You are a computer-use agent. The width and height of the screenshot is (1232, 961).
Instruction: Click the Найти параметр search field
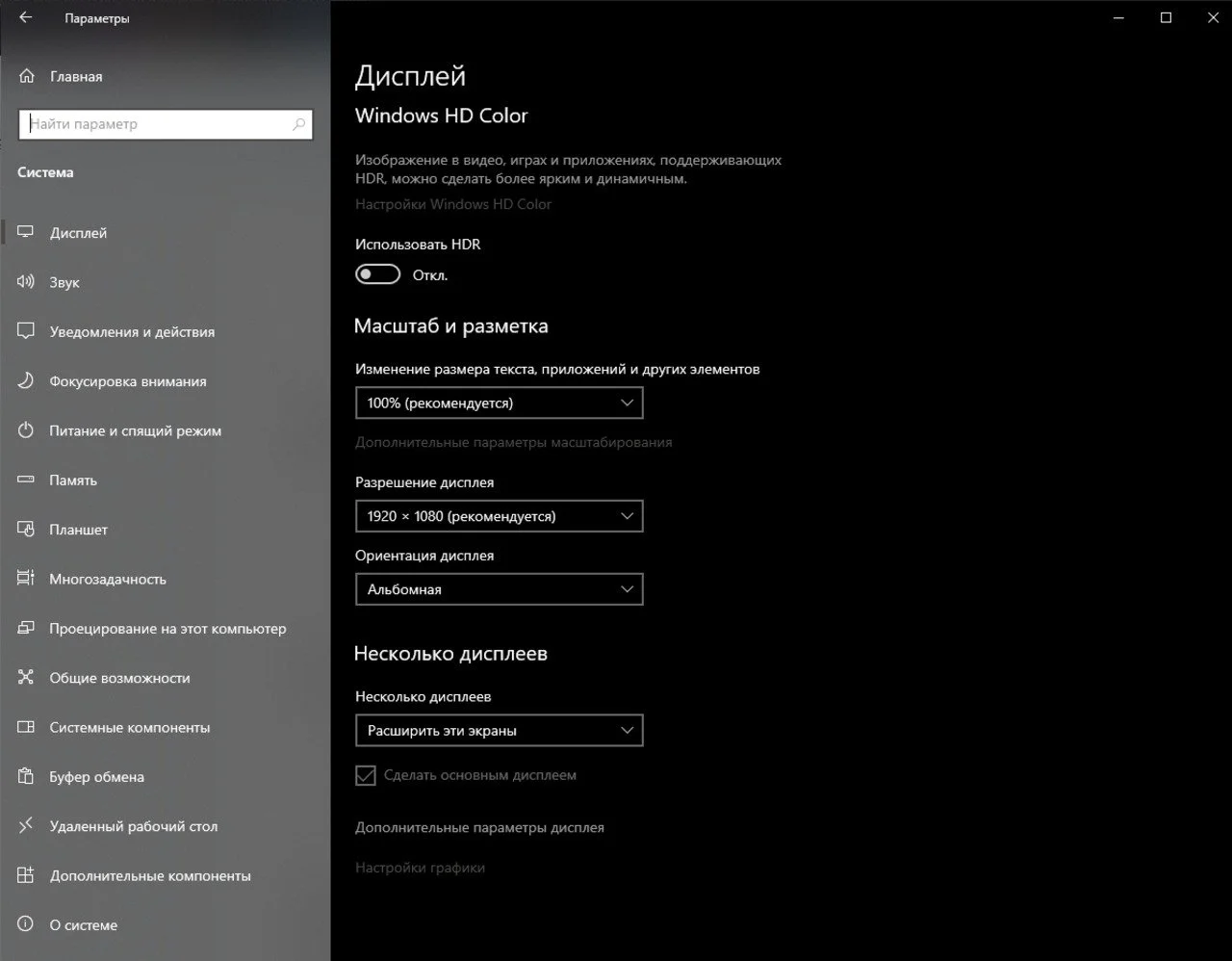point(166,124)
